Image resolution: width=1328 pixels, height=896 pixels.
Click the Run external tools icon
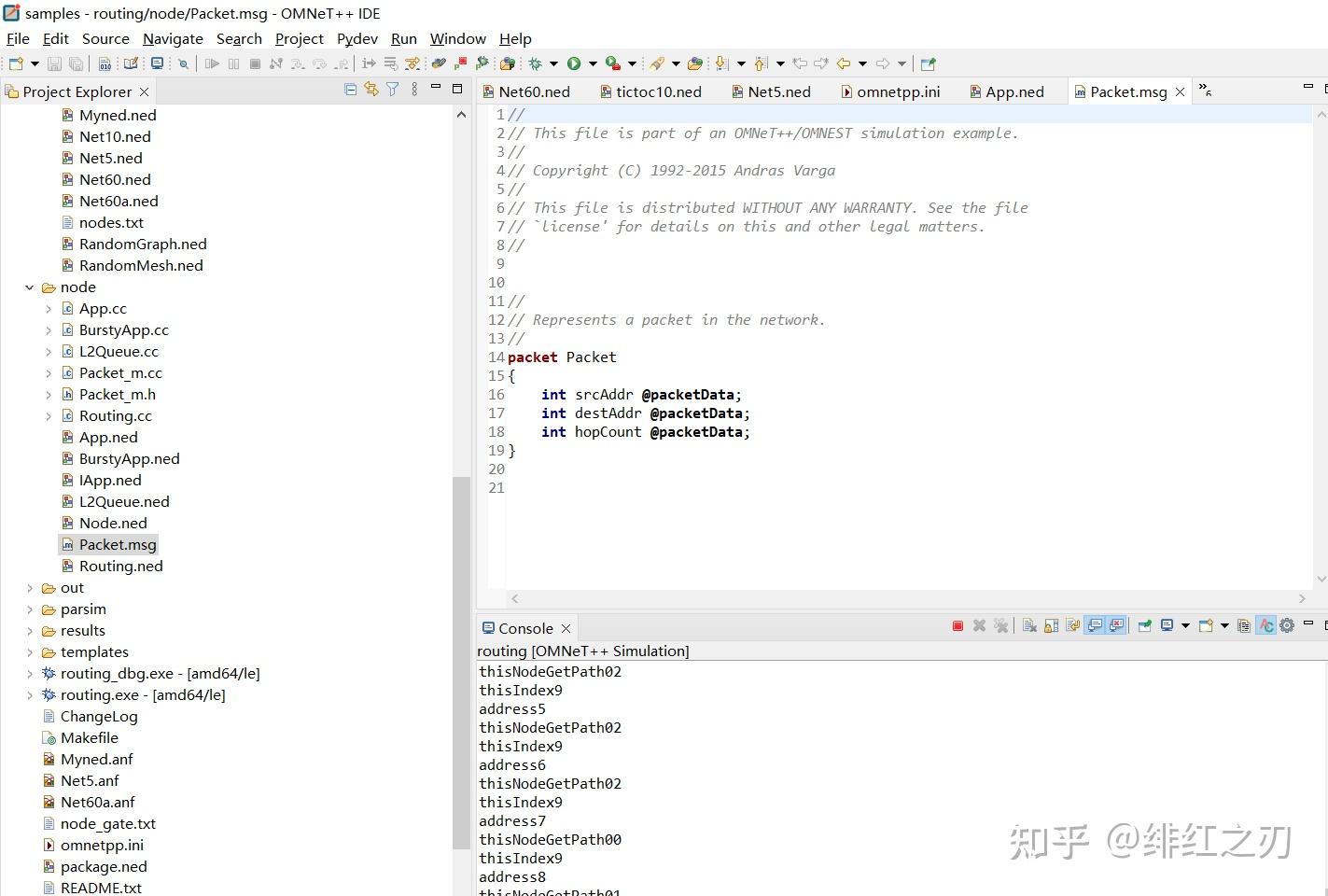(x=613, y=63)
